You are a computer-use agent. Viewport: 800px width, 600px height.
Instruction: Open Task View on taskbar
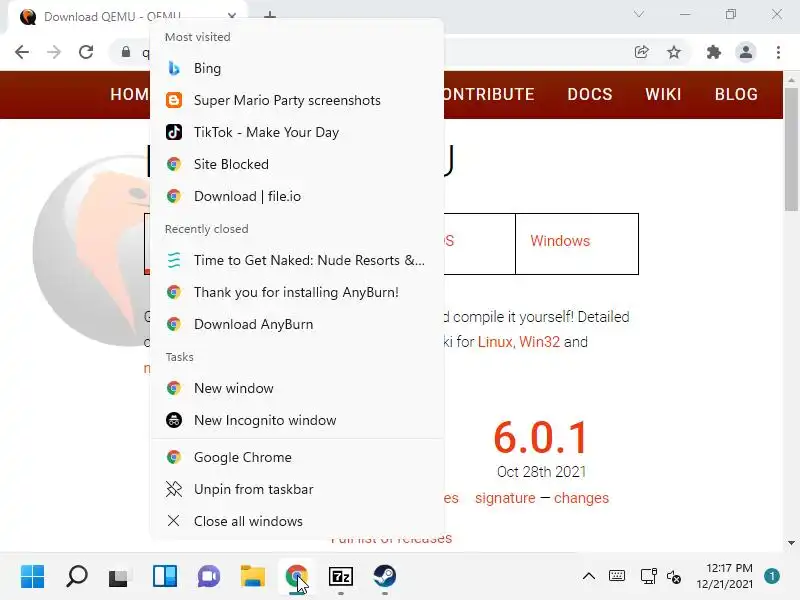click(121, 577)
